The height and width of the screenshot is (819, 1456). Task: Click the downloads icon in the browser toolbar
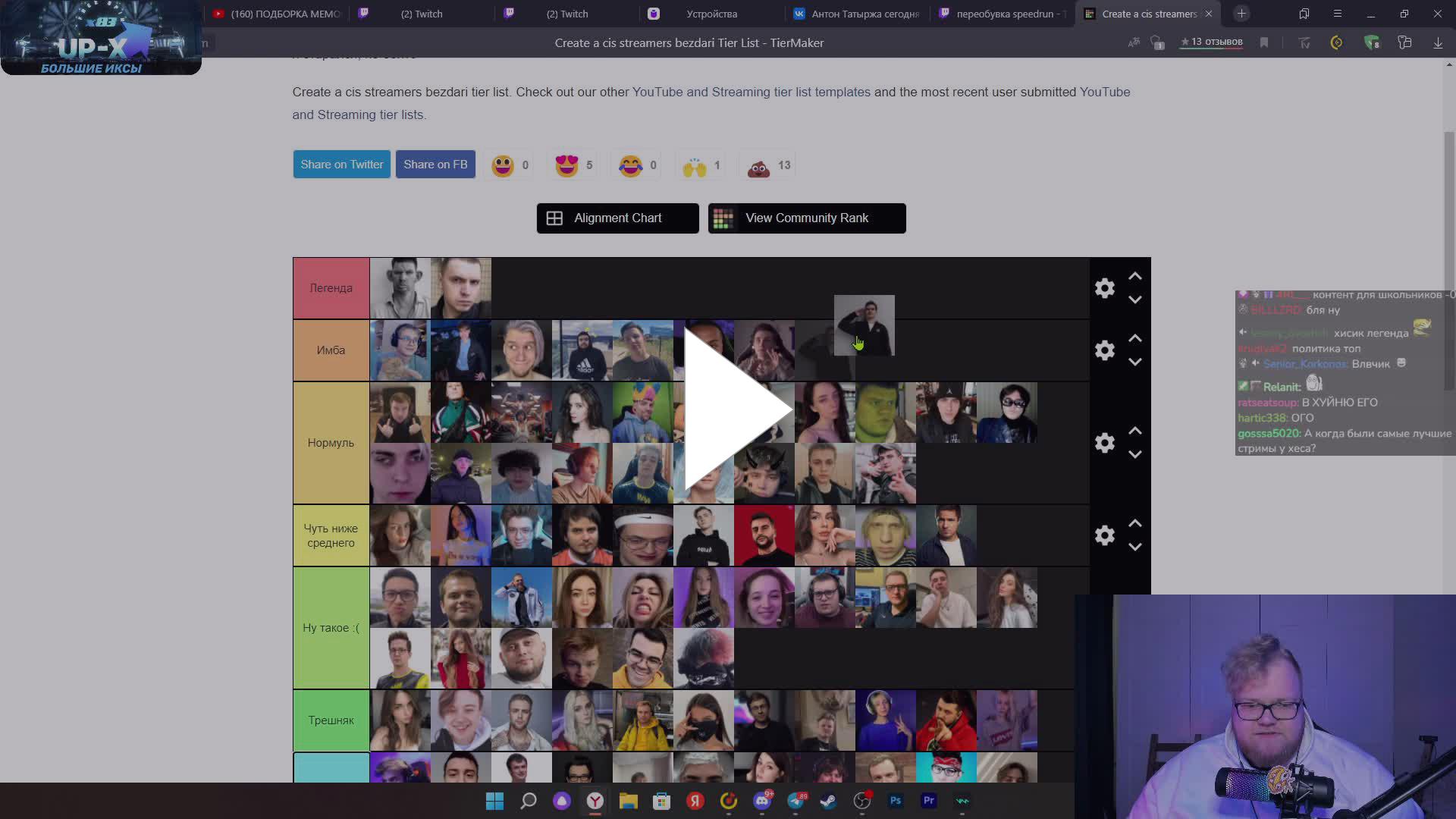[1438, 43]
